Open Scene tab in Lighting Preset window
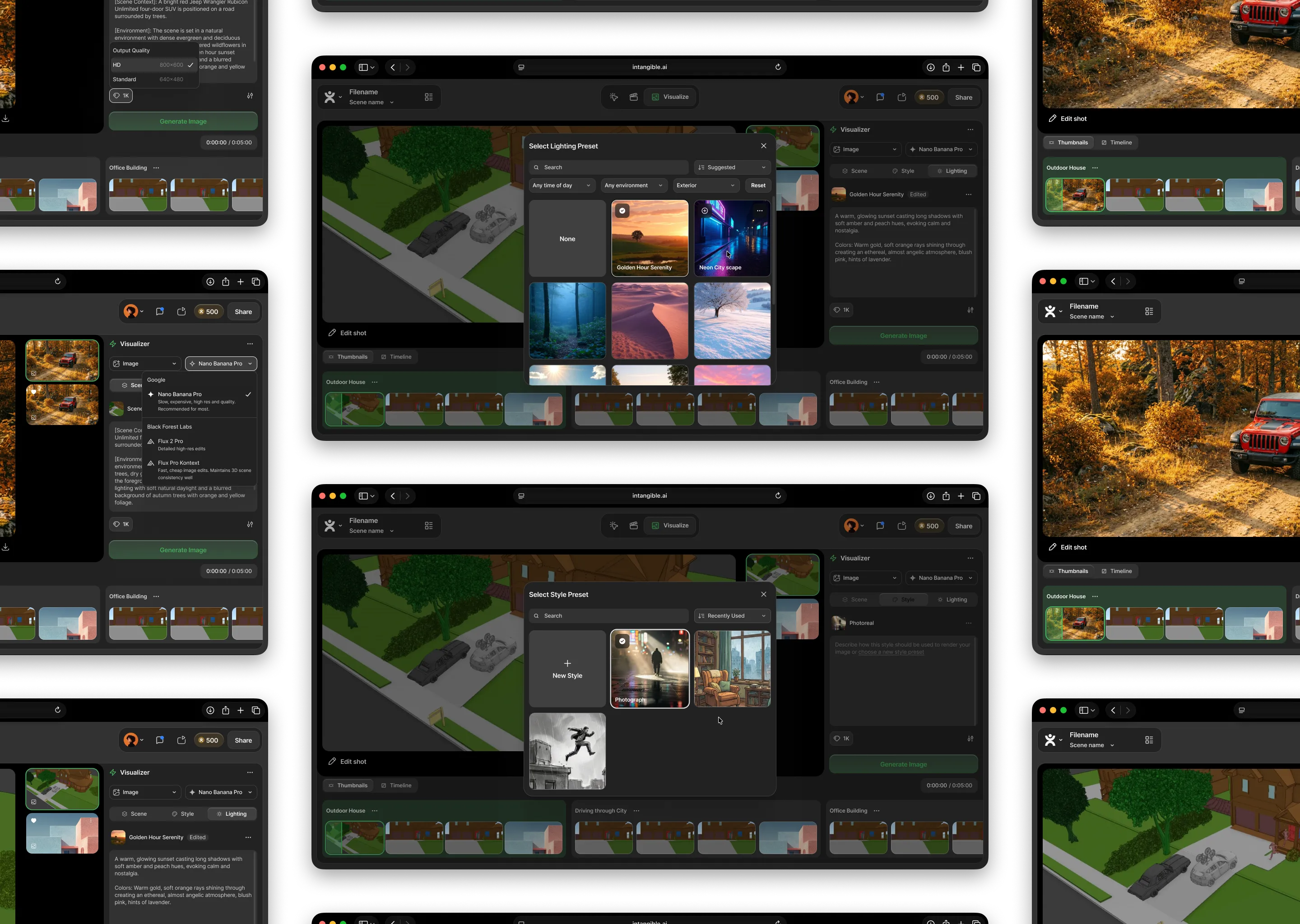 coord(854,171)
